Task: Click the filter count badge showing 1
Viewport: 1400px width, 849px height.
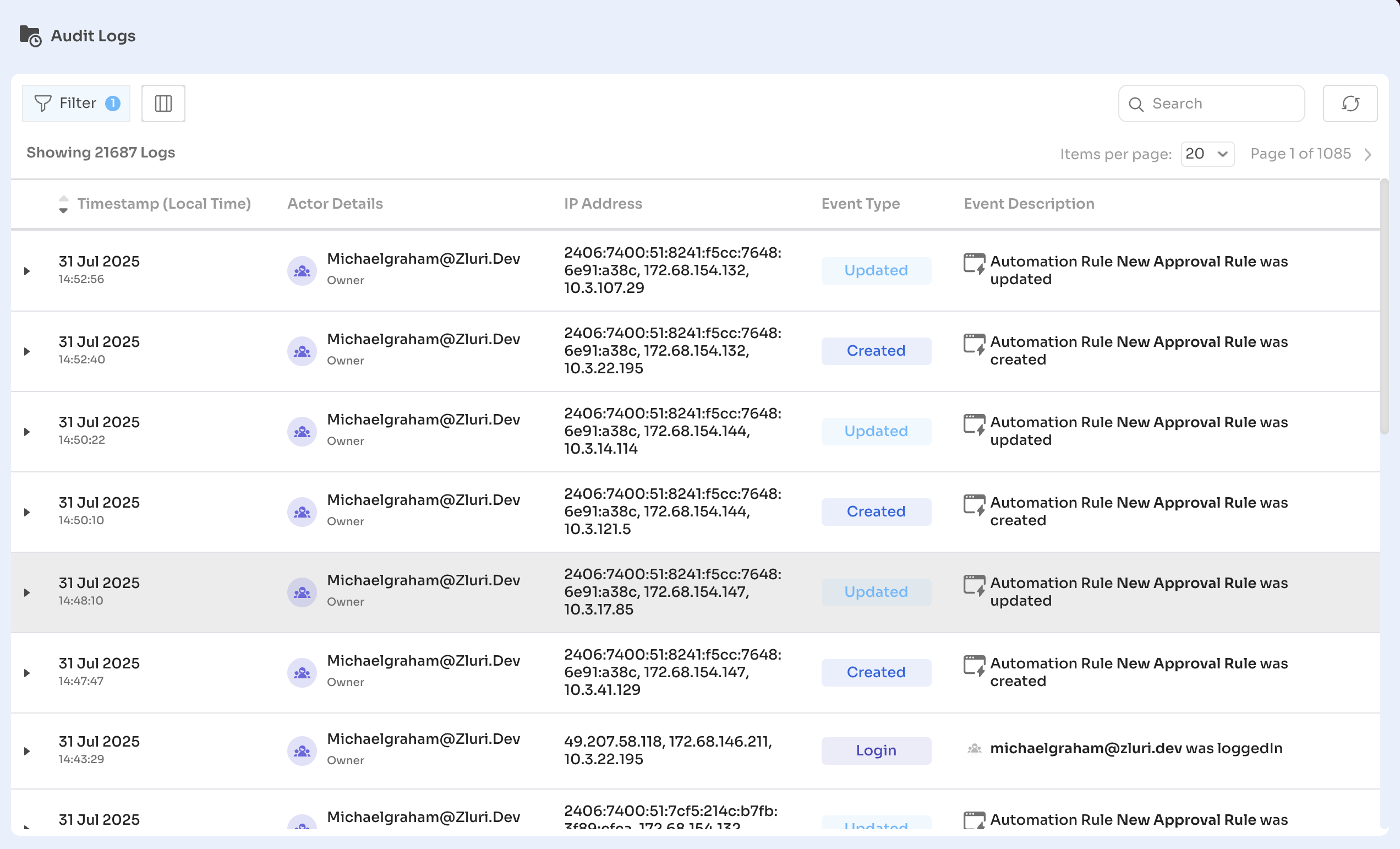Action: [112, 104]
